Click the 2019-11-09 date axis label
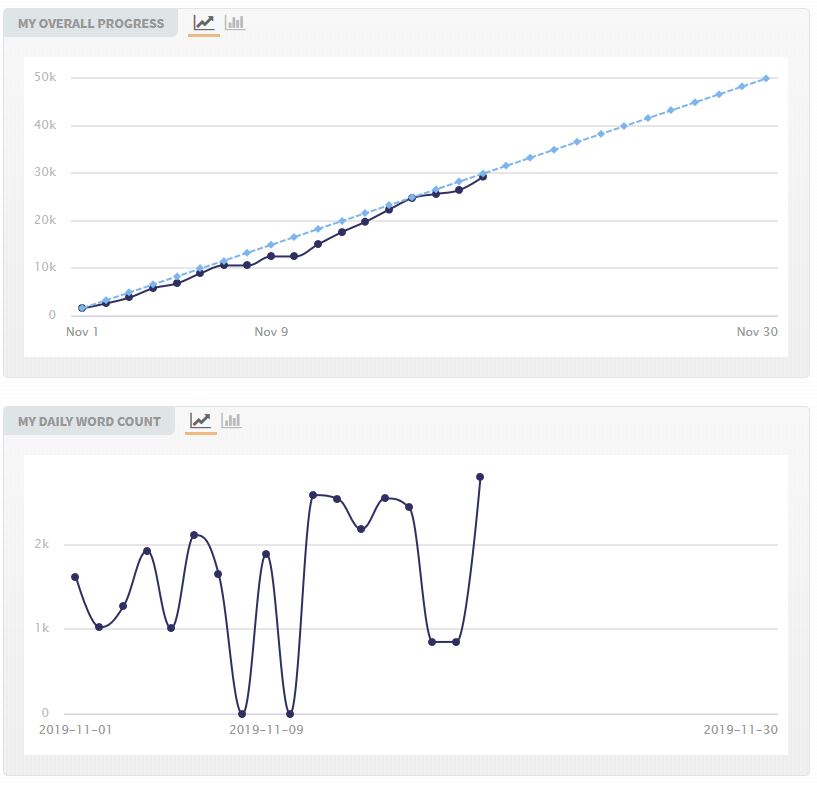This screenshot has height=785, width=817. pyautogui.click(x=266, y=730)
